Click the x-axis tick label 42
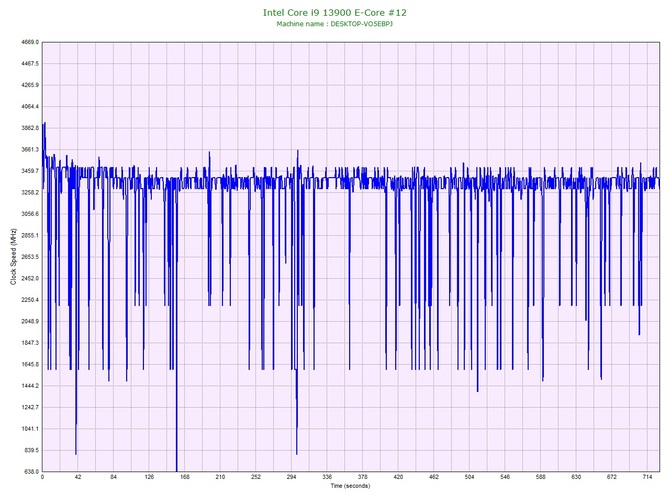 coord(78,477)
